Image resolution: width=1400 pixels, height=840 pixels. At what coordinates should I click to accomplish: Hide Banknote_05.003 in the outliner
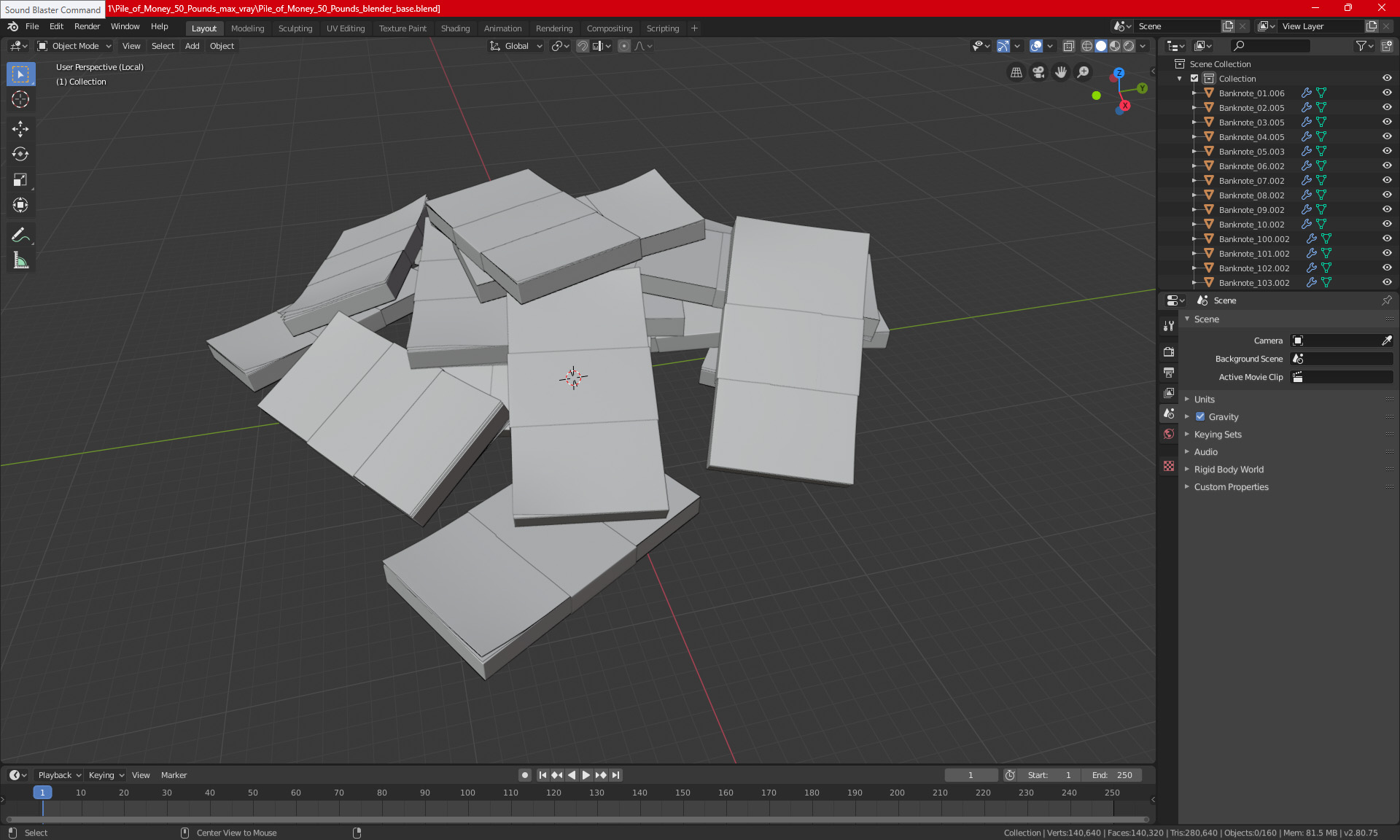pyautogui.click(x=1387, y=151)
